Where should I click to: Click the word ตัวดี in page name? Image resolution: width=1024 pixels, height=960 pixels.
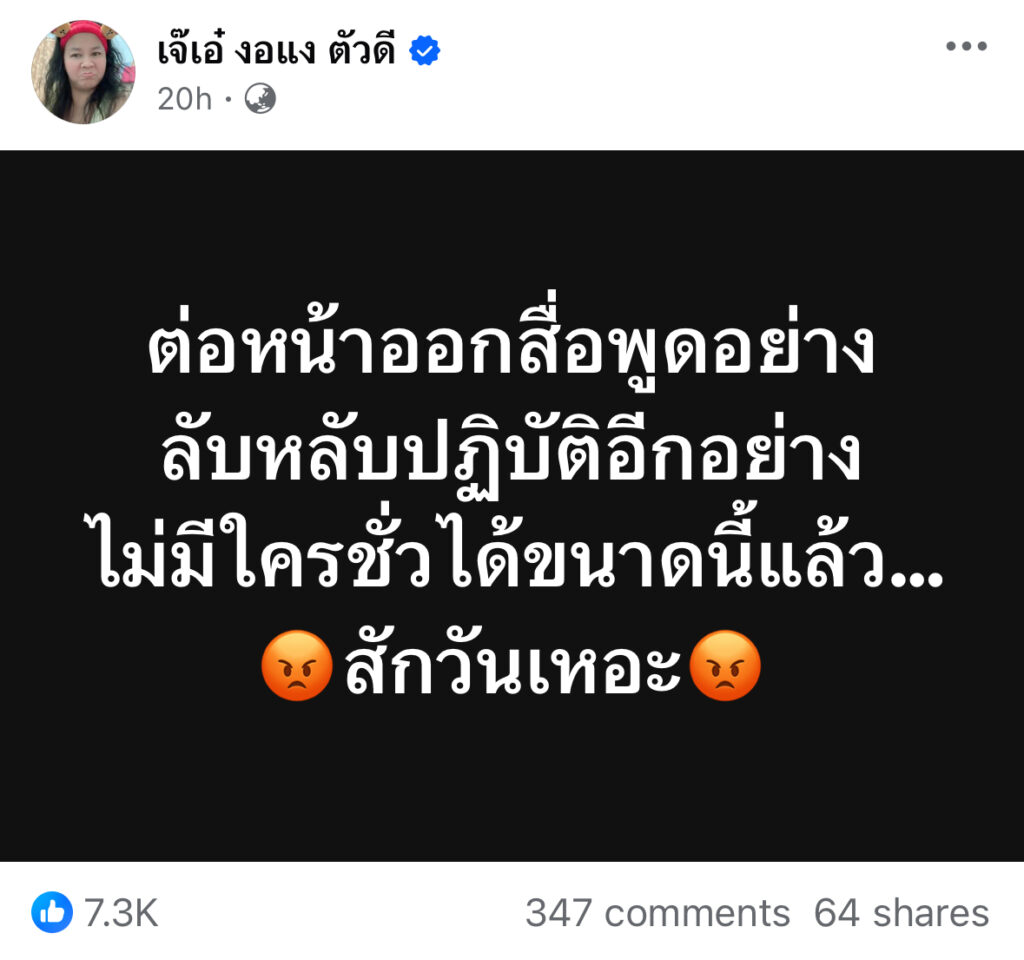362,50
